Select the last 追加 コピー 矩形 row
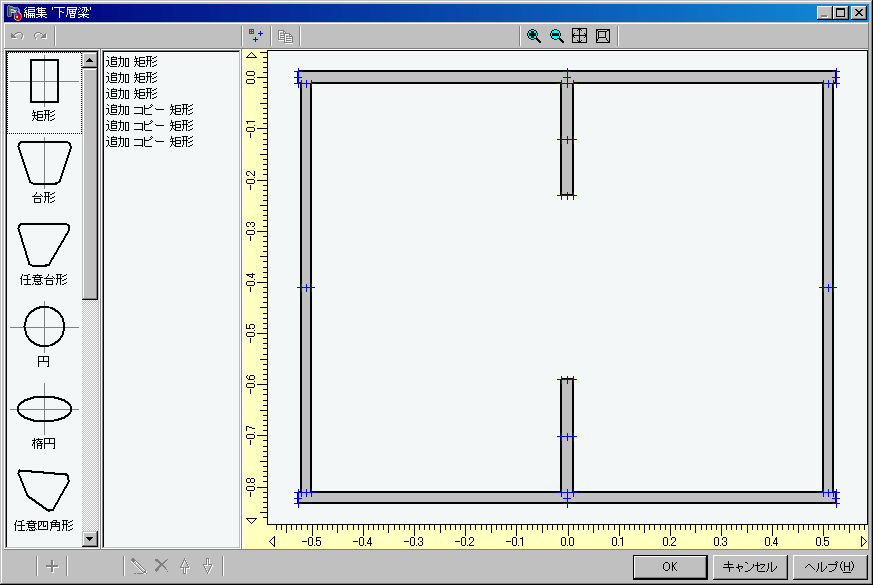Image resolution: width=873 pixels, height=585 pixels. 149,141
